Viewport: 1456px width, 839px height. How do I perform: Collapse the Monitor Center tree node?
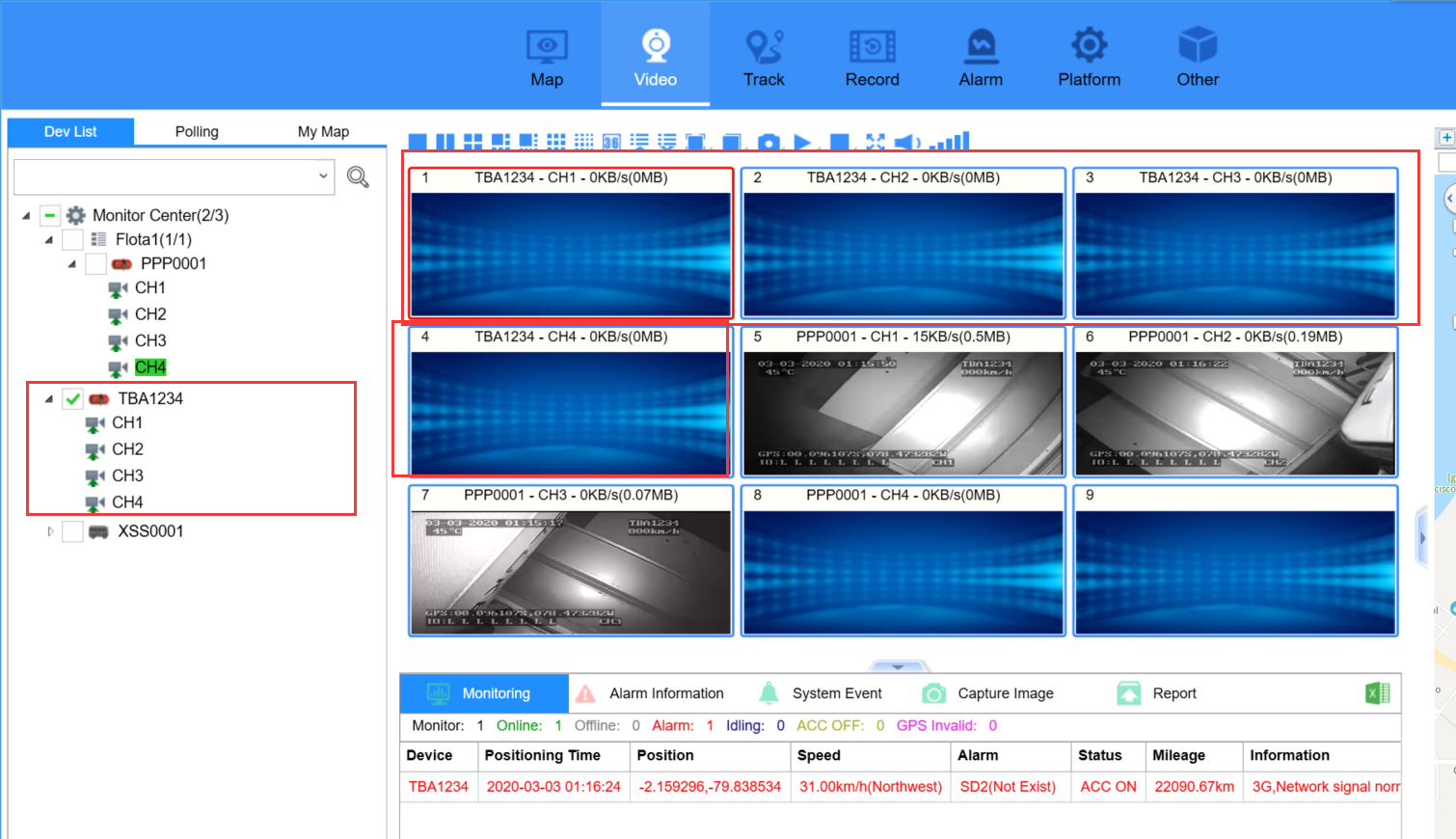click(26, 215)
